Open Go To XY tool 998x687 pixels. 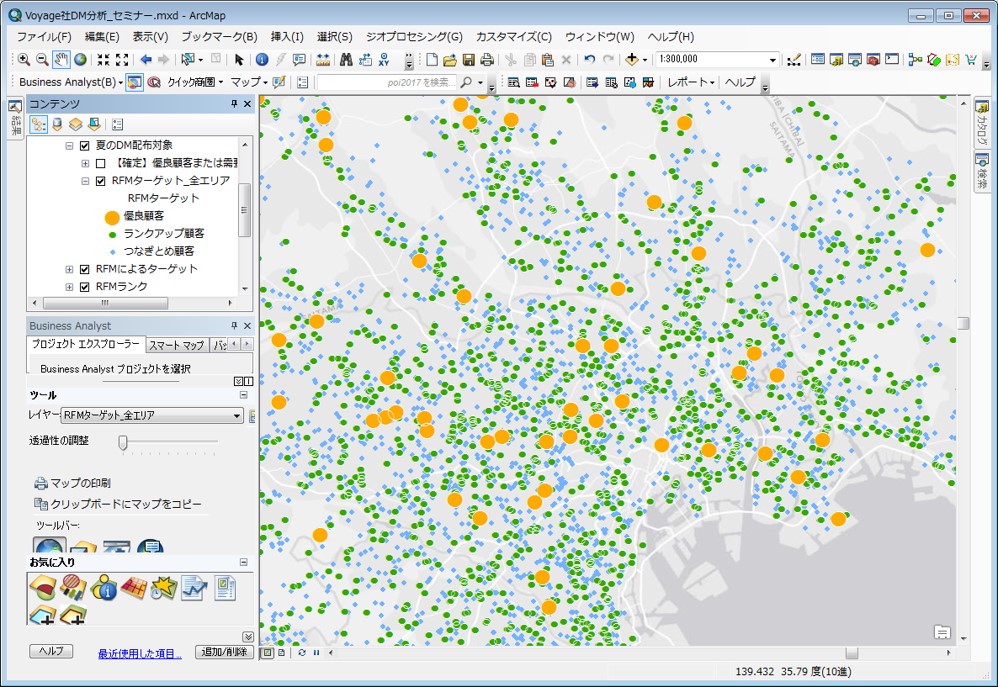(x=384, y=59)
